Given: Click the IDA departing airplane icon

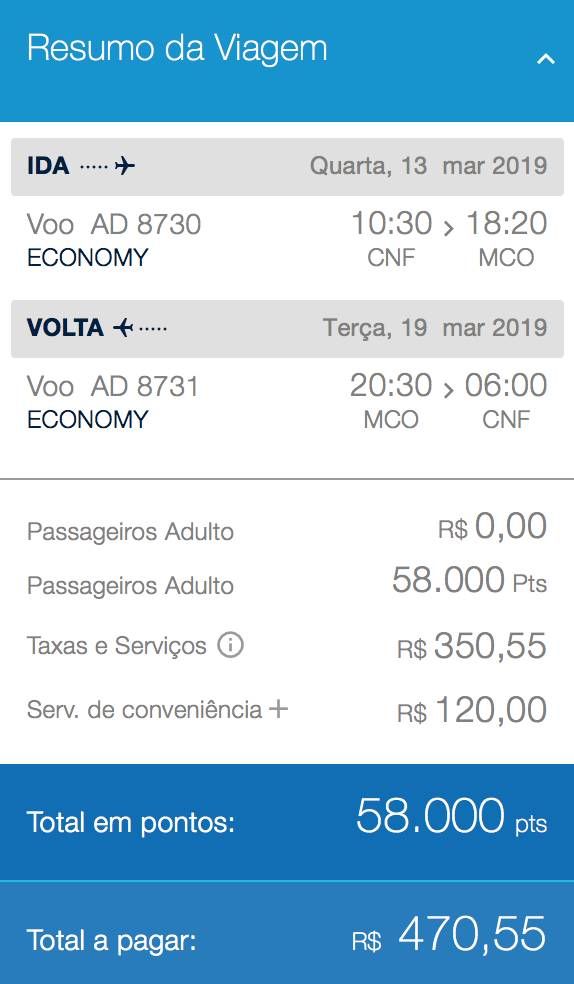Looking at the screenshot, I should click(x=125, y=166).
